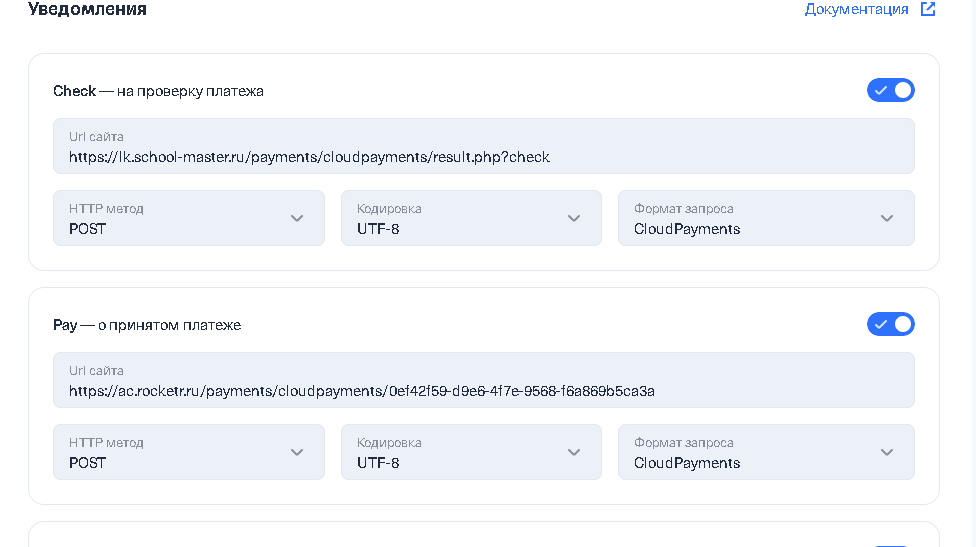
Task: Open HTTP метод dropdown in Check section
Action: (x=189, y=218)
